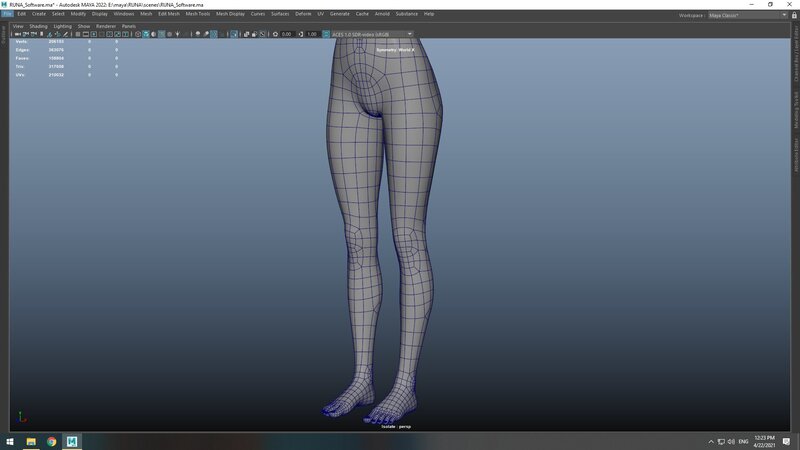Click the exposure value field
Viewport: 800px width, 450px height.
pos(286,34)
